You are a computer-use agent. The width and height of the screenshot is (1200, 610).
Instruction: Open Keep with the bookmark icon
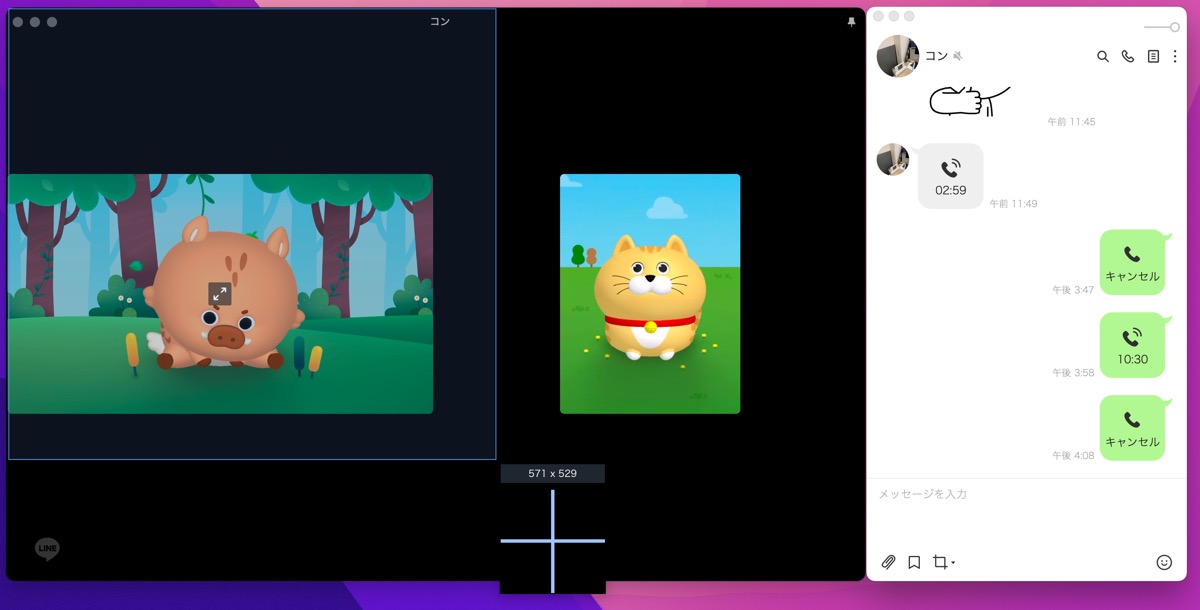[913, 562]
